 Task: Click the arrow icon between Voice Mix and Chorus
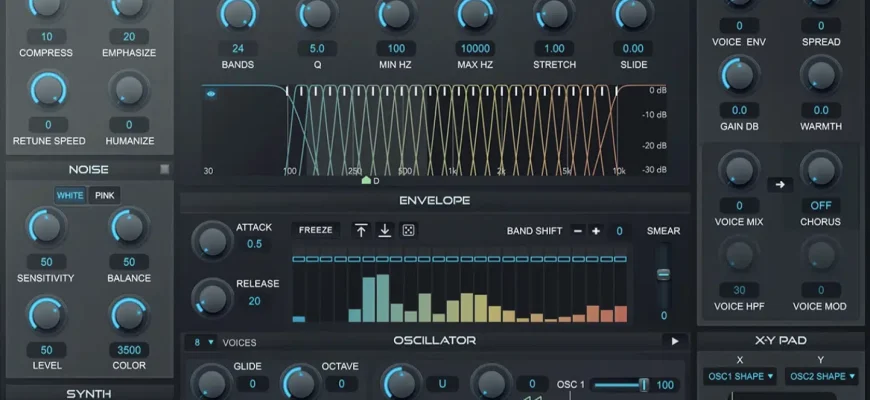[x=779, y=184]
